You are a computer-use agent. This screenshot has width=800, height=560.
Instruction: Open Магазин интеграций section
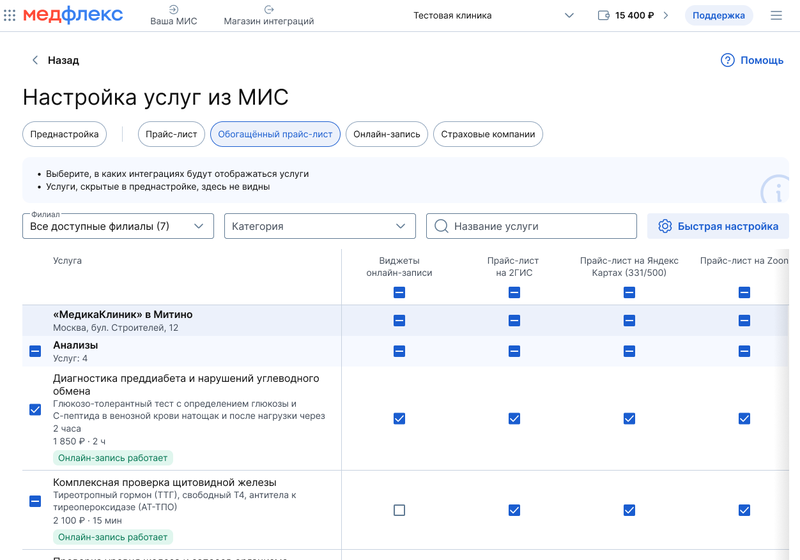pyautogui.click(x=269, y=15)
